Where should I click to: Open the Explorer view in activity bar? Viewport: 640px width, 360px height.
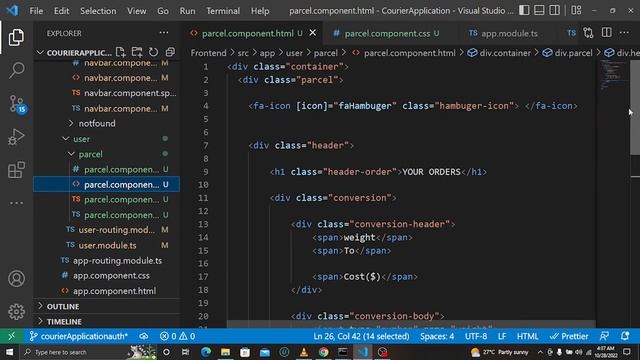click(x=16, y=38)
